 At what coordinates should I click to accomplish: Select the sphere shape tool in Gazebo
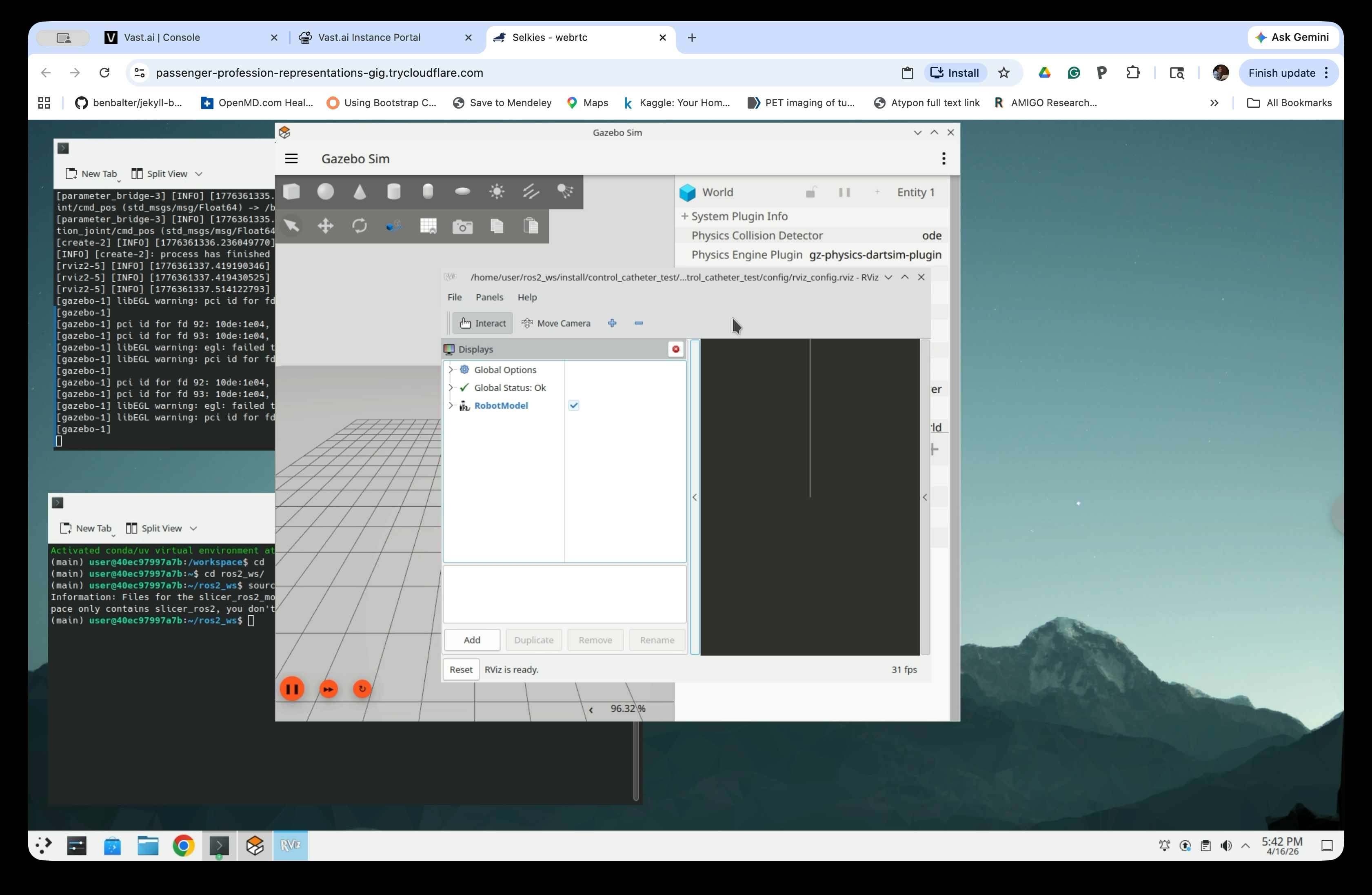(x=325, y=191)
